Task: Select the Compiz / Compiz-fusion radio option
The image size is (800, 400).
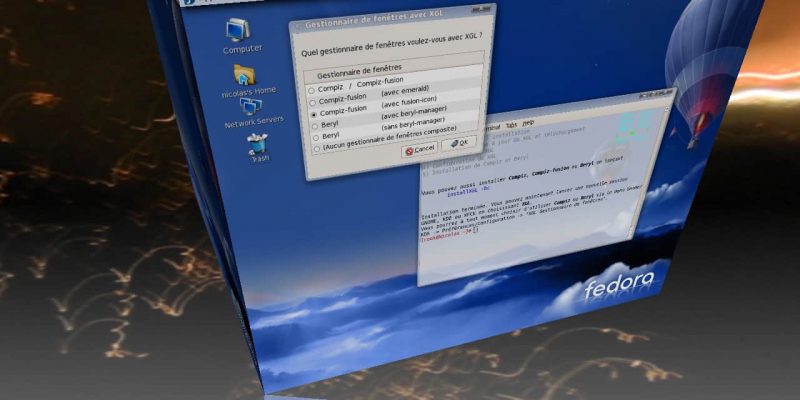Action: [311, 90]
